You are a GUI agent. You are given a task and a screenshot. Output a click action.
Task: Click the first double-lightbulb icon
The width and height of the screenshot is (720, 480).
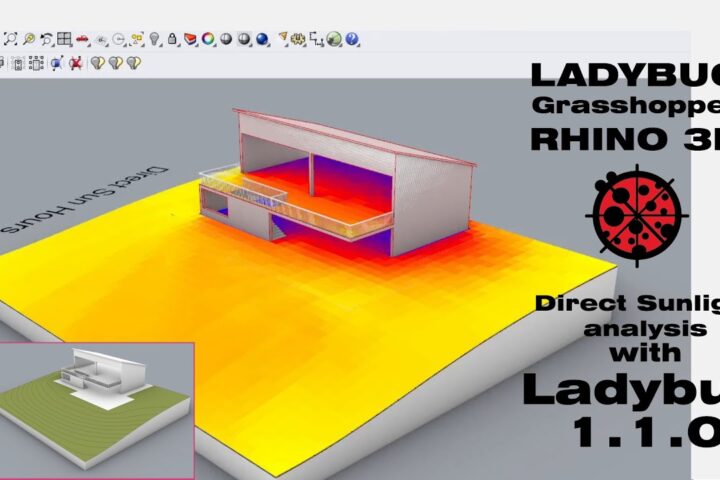coord(97,63)
